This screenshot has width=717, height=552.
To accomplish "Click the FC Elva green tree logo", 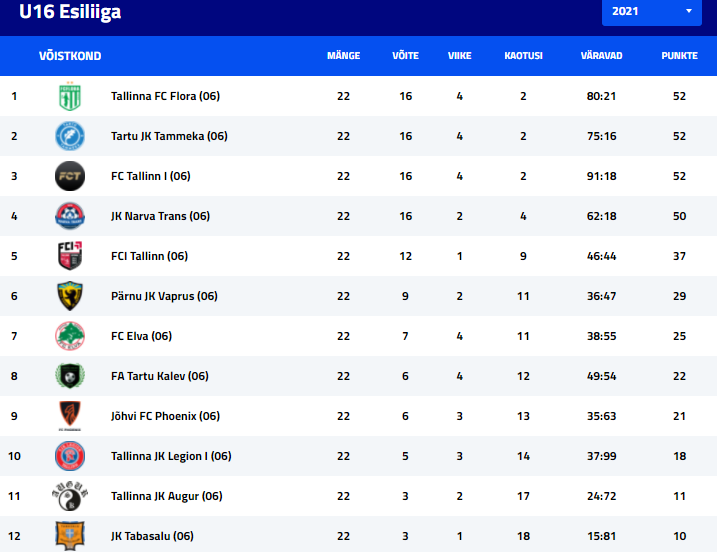I will pyautogui.click(x=70, y=336).
